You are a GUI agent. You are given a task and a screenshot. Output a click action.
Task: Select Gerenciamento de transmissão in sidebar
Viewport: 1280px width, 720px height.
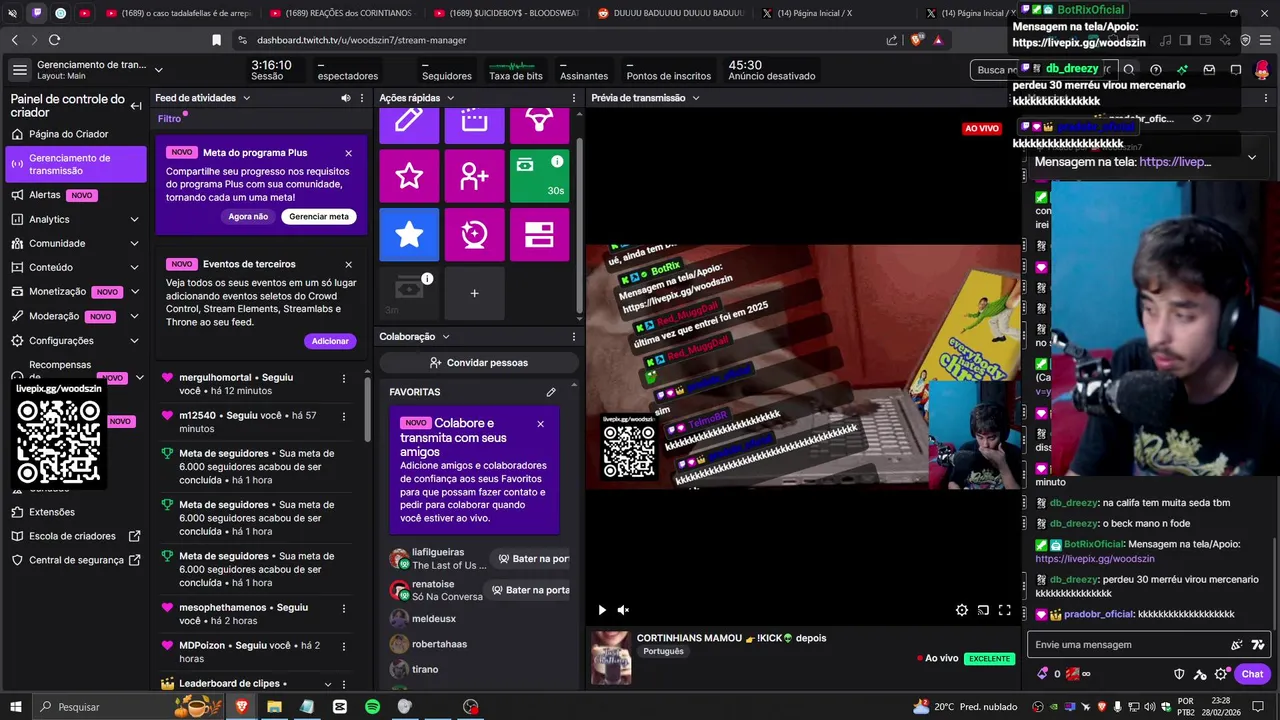click(x=77, y=164)
